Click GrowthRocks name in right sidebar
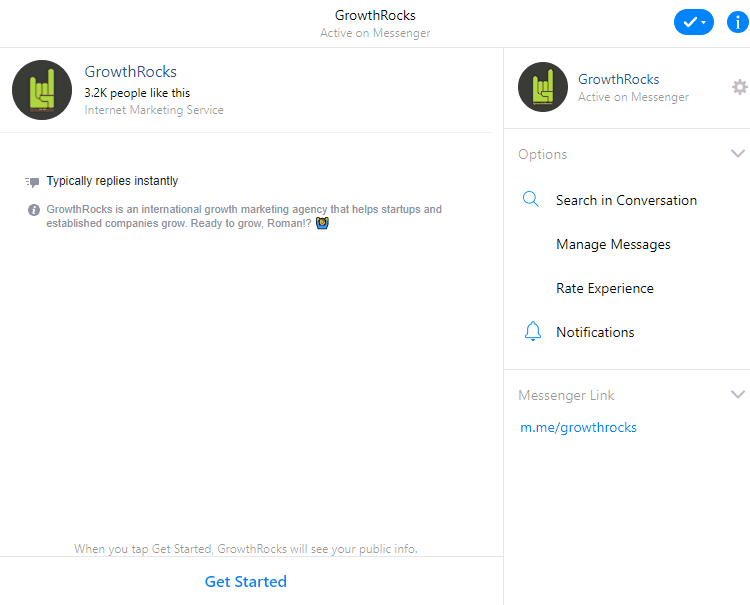 (618, 79)
